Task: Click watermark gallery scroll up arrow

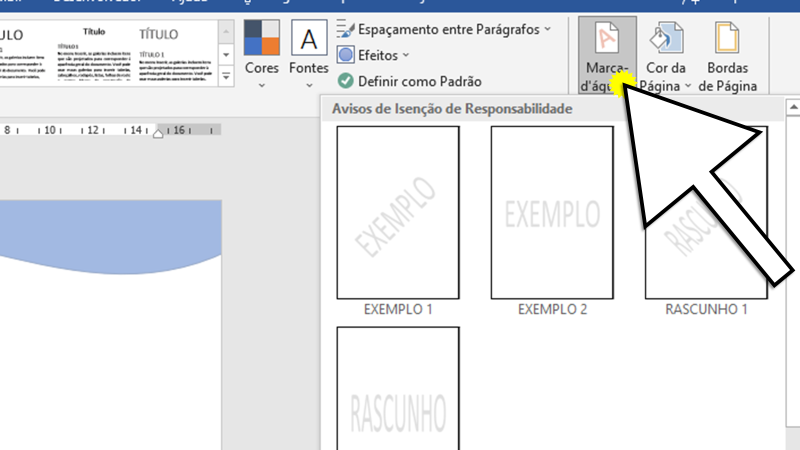Action: tap(793, 107)
